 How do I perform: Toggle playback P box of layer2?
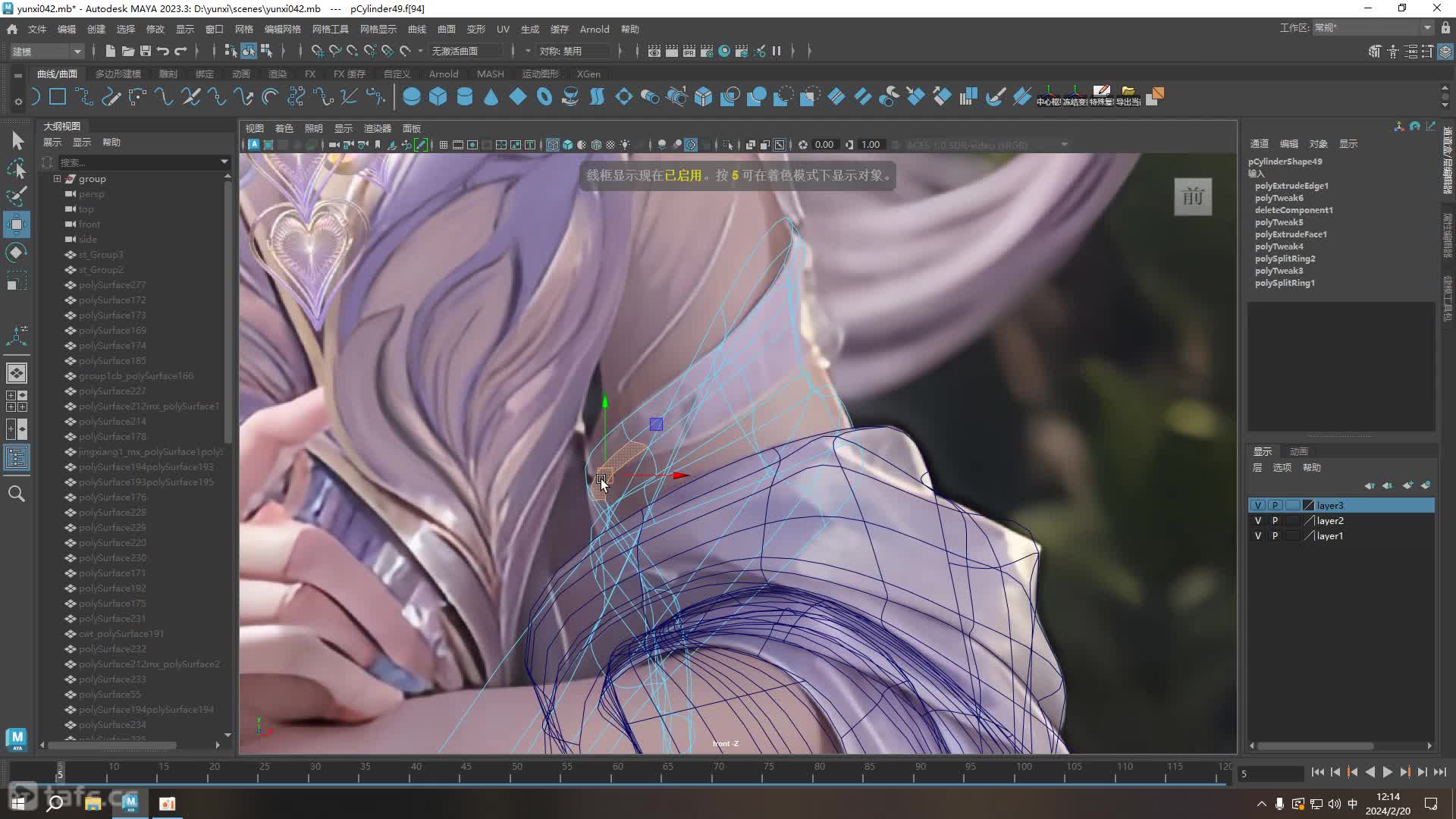point(1275,520)
